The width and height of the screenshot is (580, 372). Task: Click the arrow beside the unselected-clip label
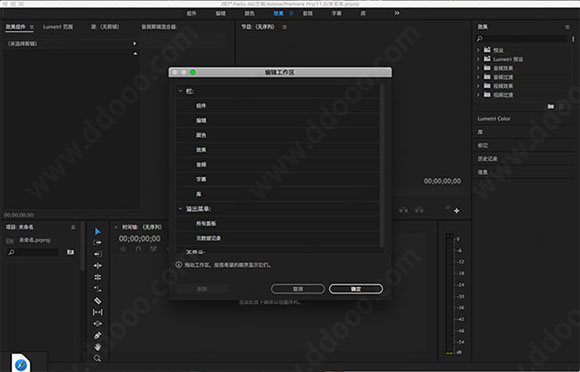pyautogui.click(x=135, y=44)
